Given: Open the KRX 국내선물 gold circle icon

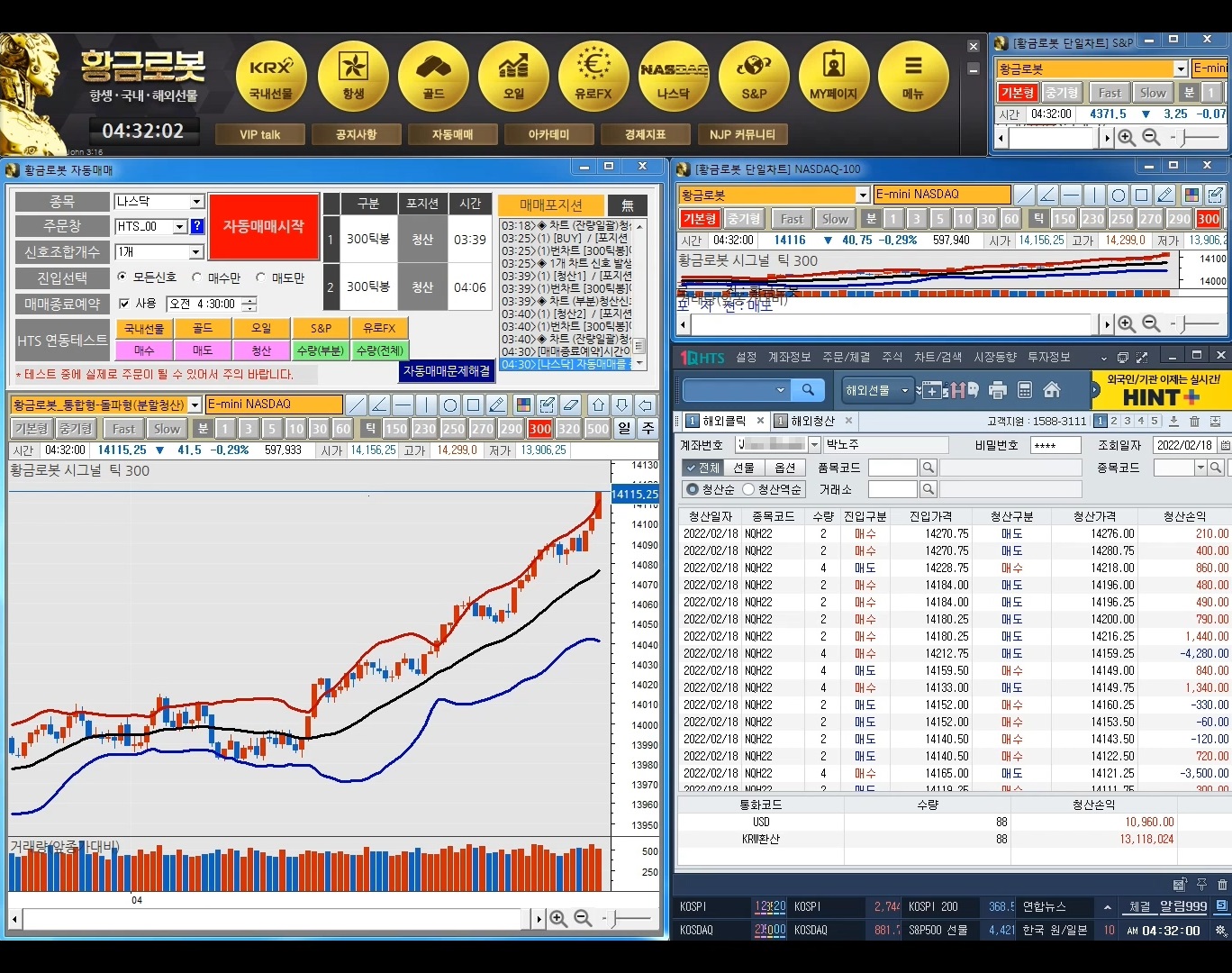Looking at the screenshot, I should (271, 76).
